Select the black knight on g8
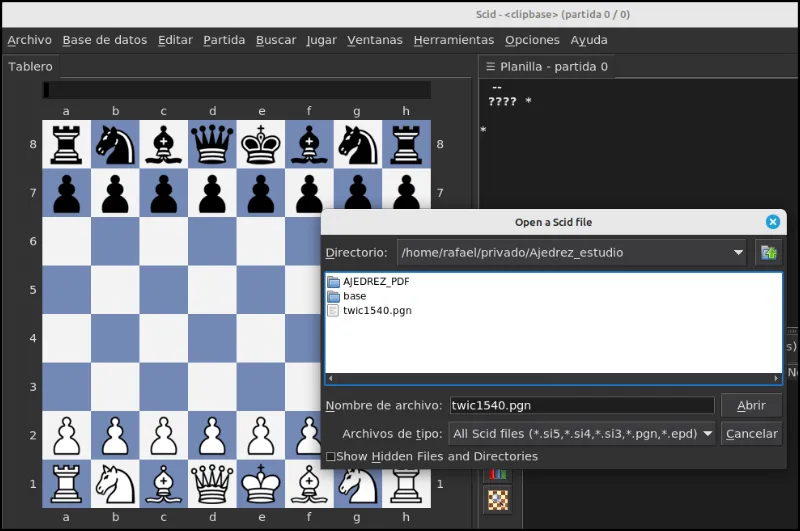This screenshot has width=800, height=531. click(x=358, y=144)
